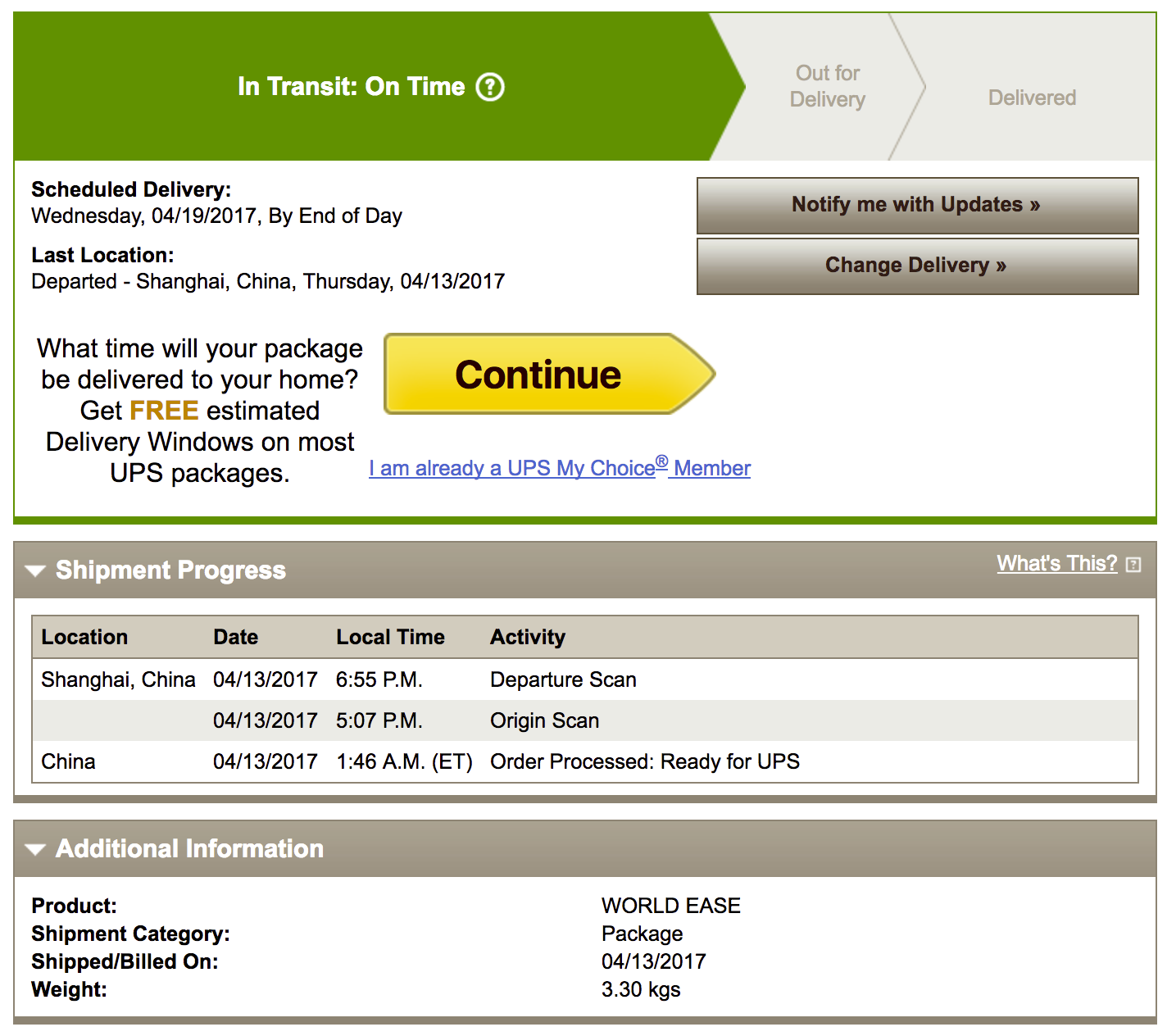Image resolution: width=1167 pixels, height=1036 pixels.
Task: Click the Activity column header
Action: (x=528, y=637)
